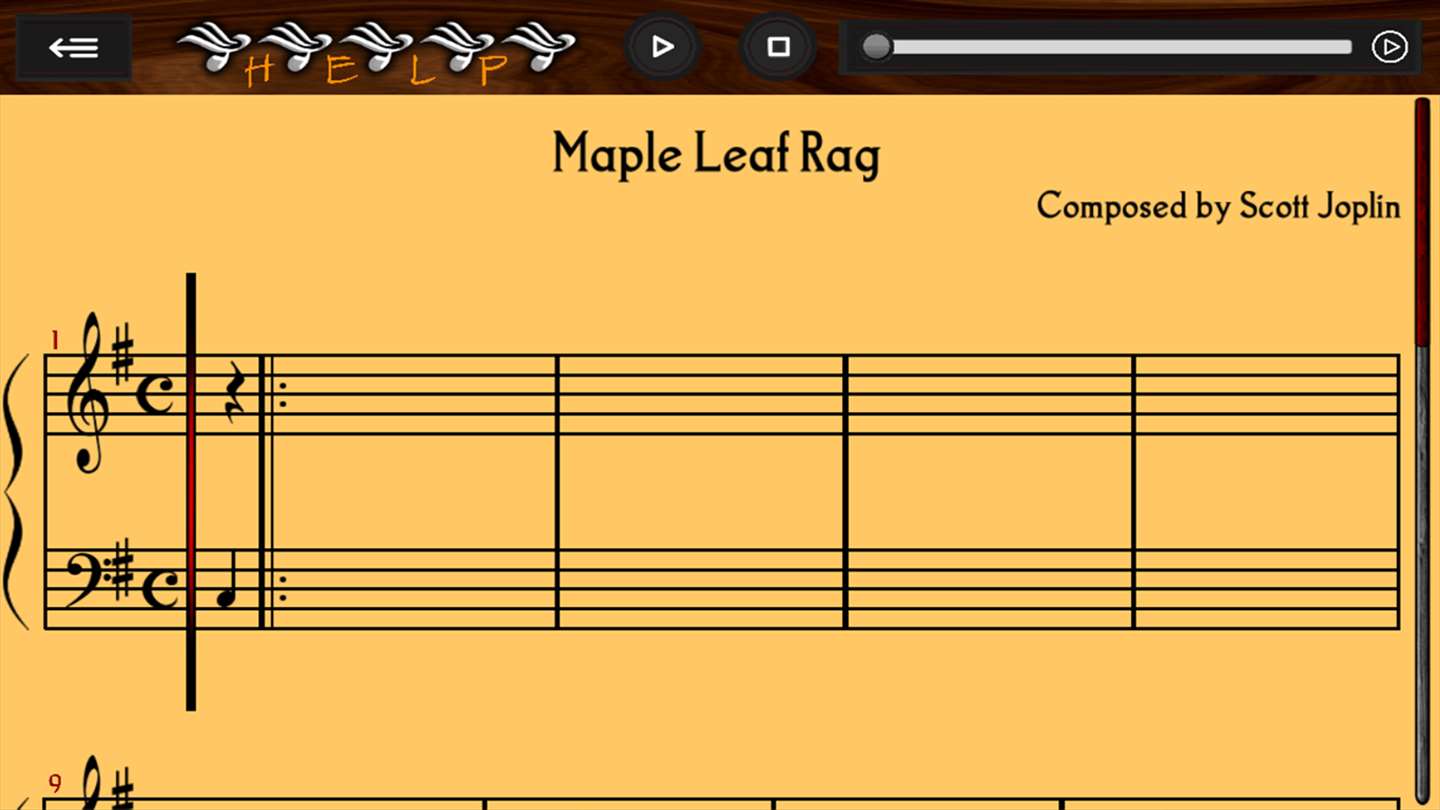Screen dimensions: 1440x810
Task: Click the playback progress slider knob
Action: click(877, 47)
